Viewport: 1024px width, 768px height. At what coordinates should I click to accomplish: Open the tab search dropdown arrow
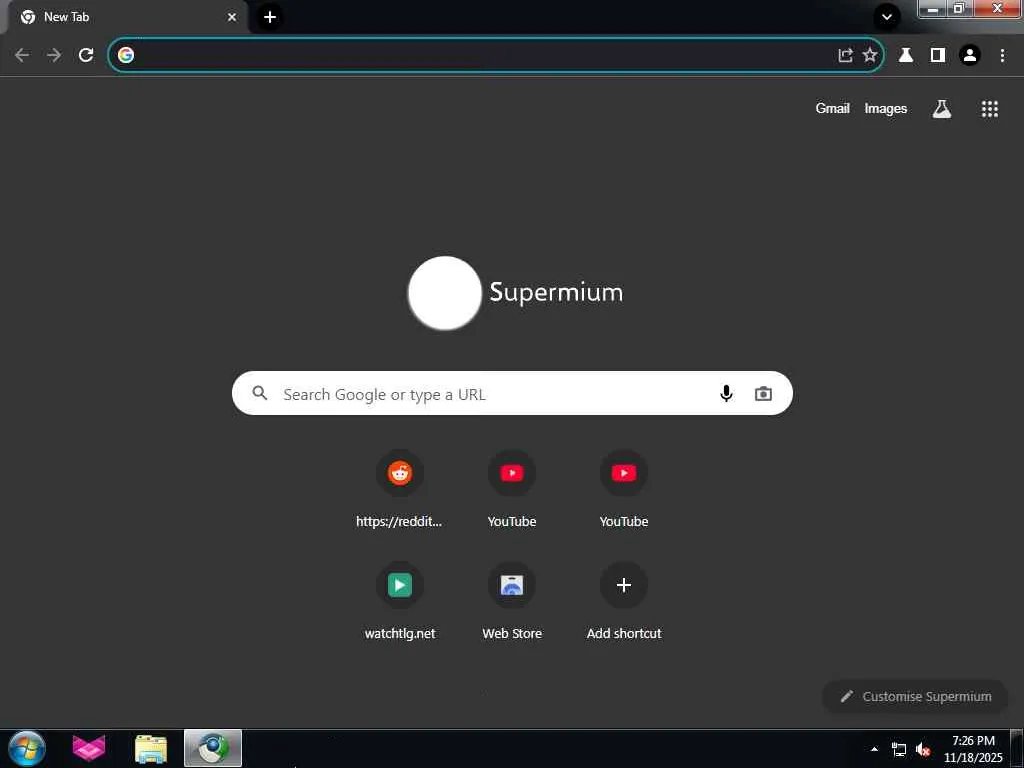887,17
